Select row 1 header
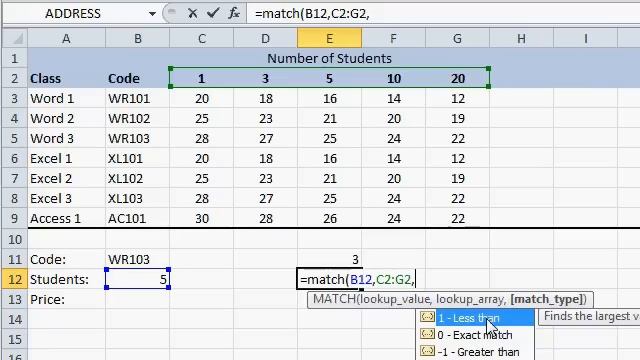 (15, 58)
